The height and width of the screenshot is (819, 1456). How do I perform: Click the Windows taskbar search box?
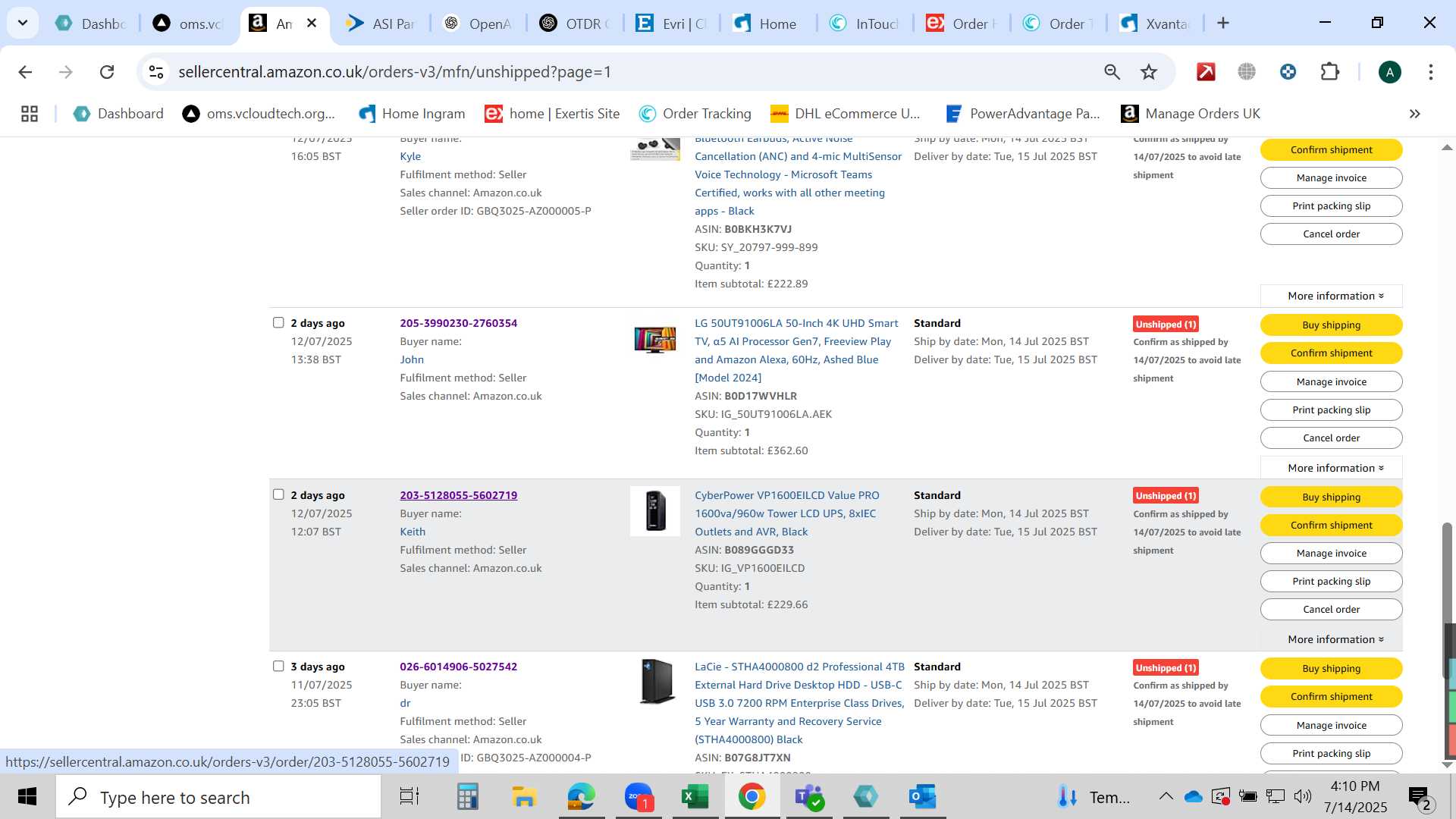218,797
